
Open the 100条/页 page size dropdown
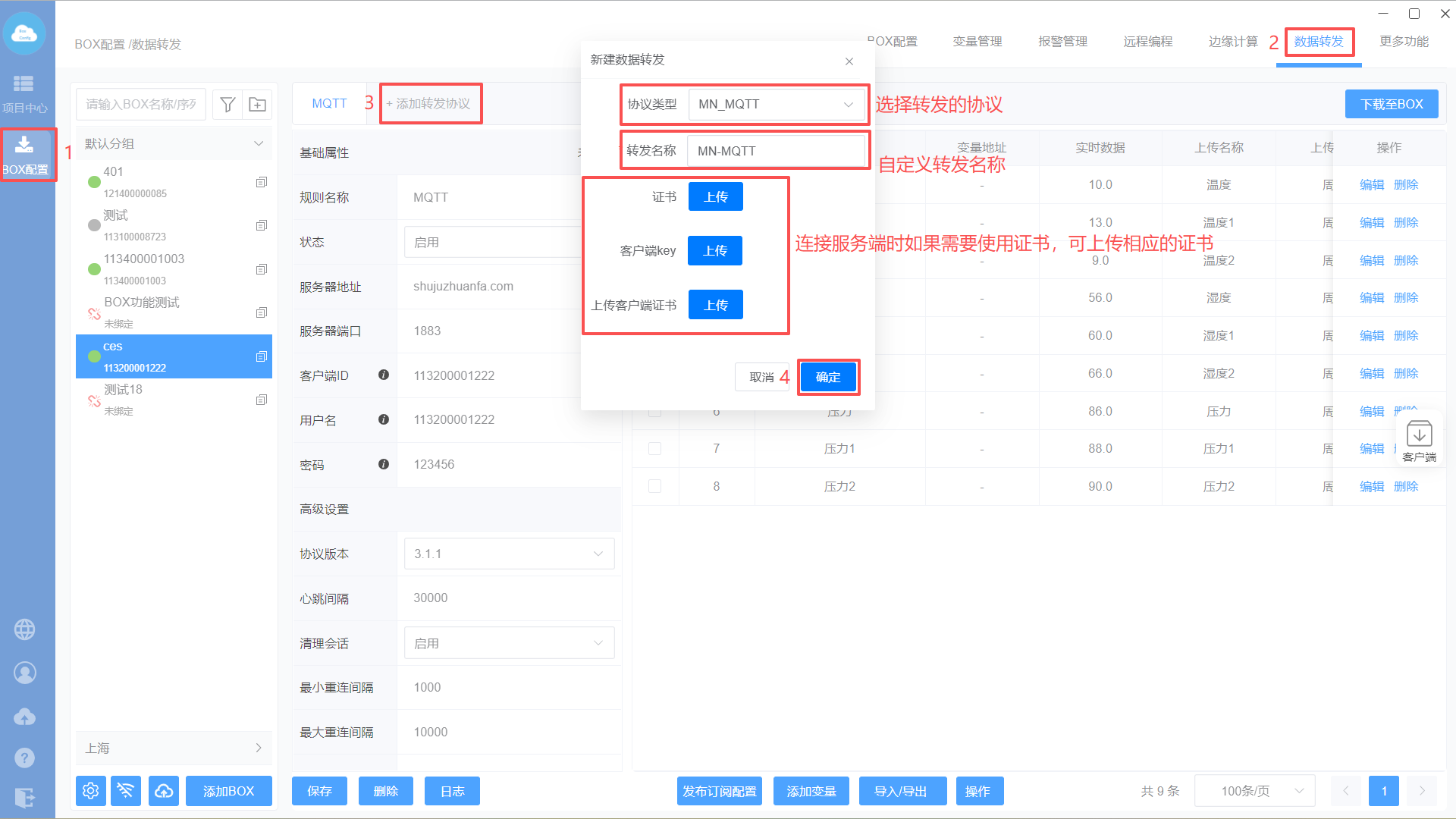click(x=1254, y=791)
